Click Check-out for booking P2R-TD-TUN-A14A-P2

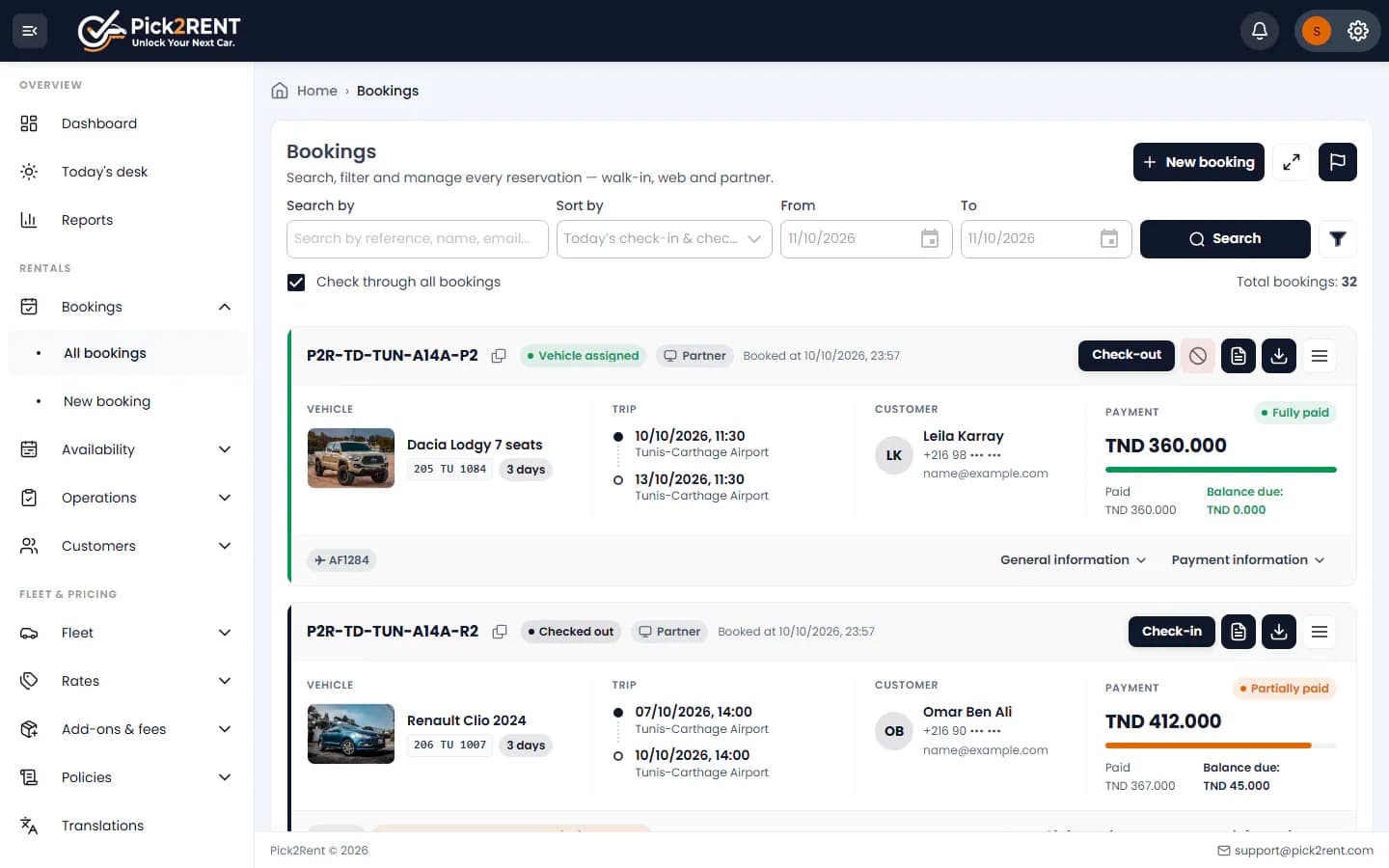coord(1127,355)
